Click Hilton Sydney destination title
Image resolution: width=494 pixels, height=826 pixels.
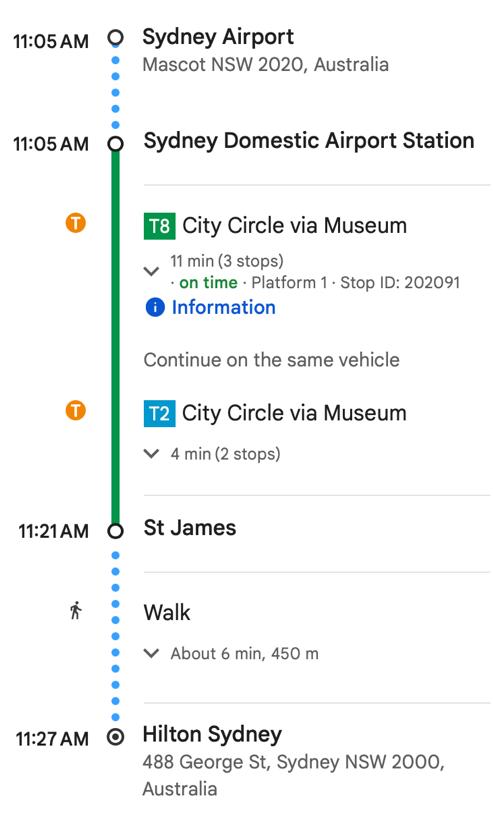point(212,734)
